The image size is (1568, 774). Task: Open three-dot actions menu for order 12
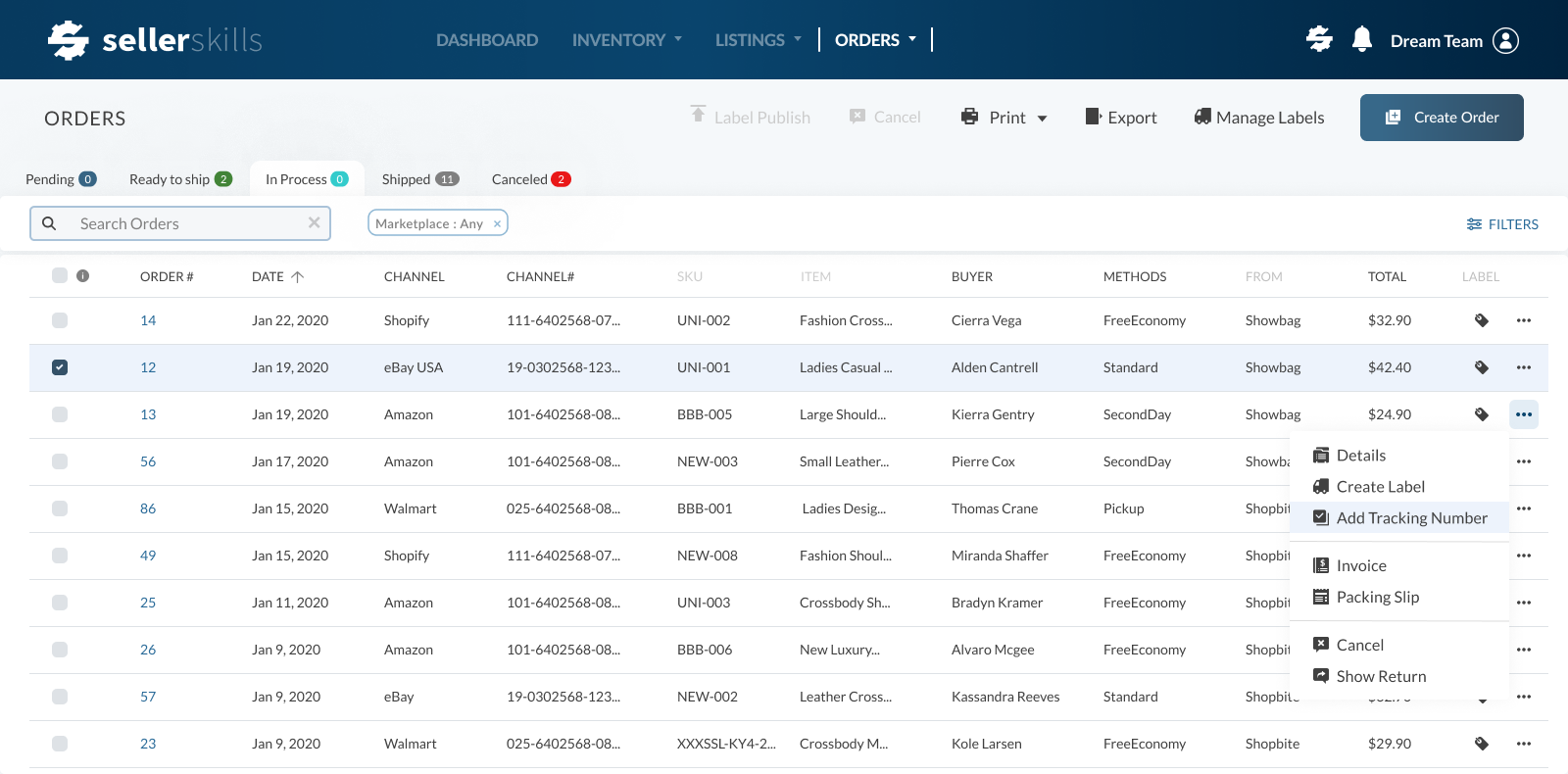pyautogui.click(x=1523, y=367)
